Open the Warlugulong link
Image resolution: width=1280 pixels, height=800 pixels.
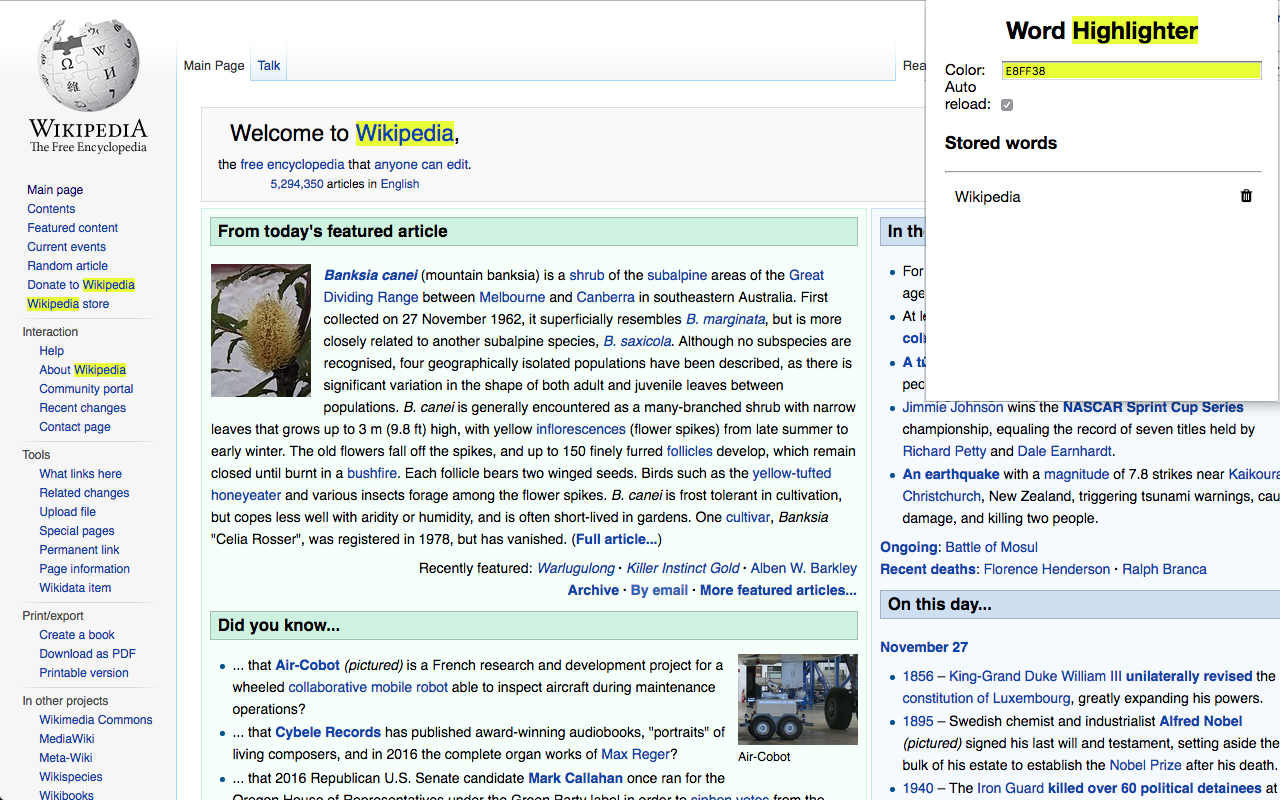pos(576,568)
